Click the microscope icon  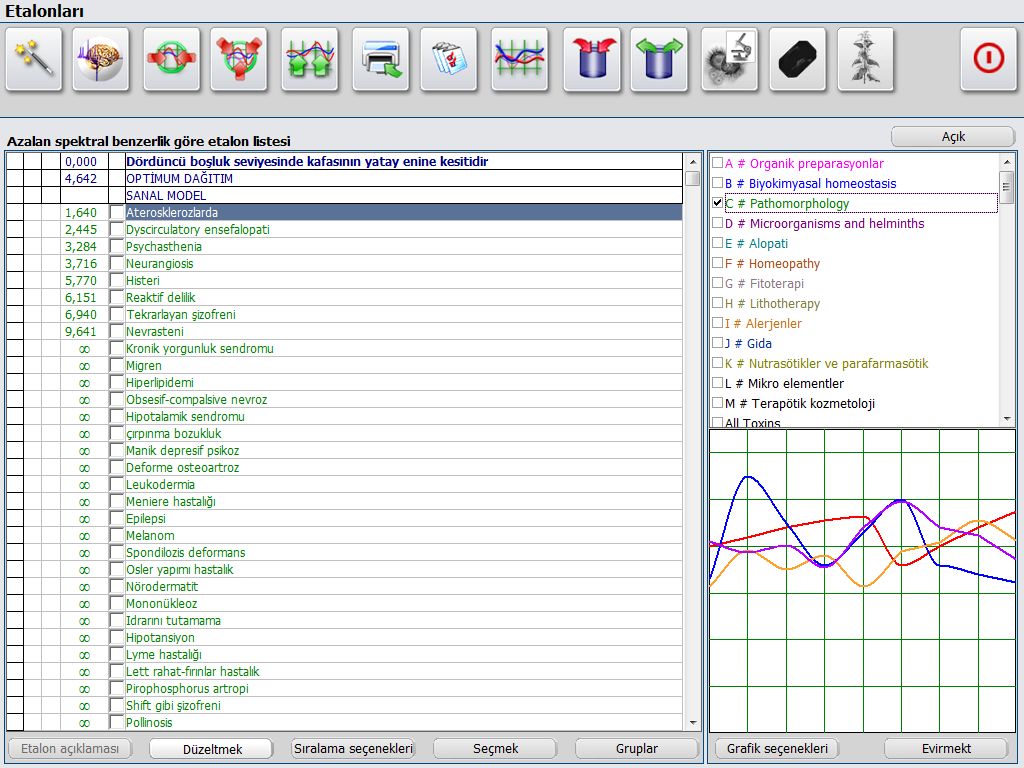729,59
